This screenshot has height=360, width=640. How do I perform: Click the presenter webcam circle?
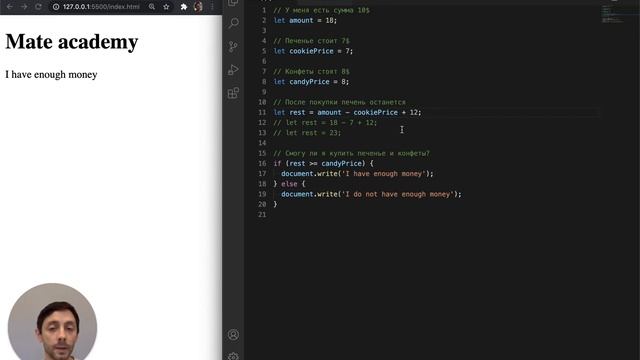tap(52, 322)
